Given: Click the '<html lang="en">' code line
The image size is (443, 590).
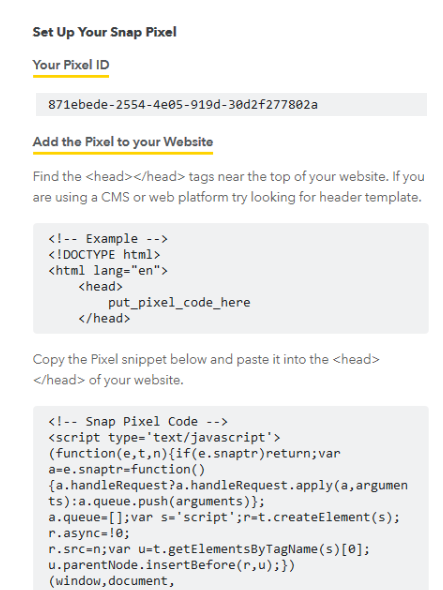Looking at the screenshot, I should 108,271.
